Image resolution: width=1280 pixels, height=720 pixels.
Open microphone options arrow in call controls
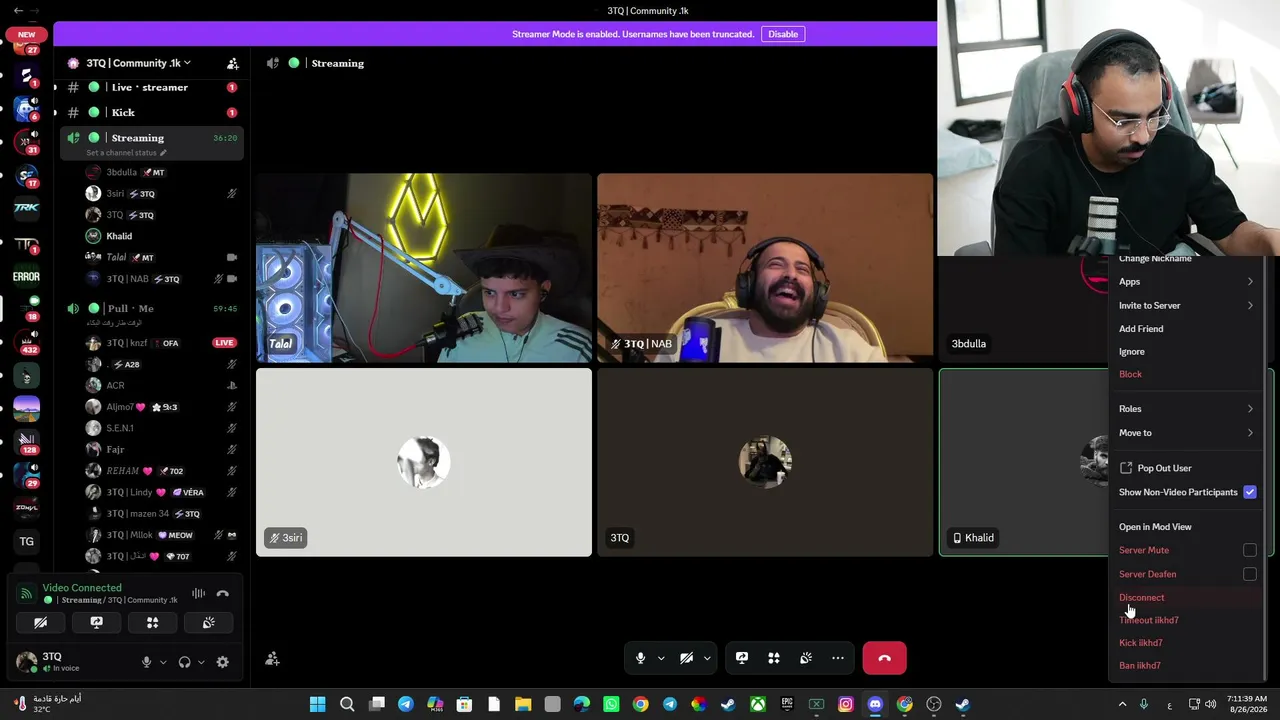coord(661,658)
